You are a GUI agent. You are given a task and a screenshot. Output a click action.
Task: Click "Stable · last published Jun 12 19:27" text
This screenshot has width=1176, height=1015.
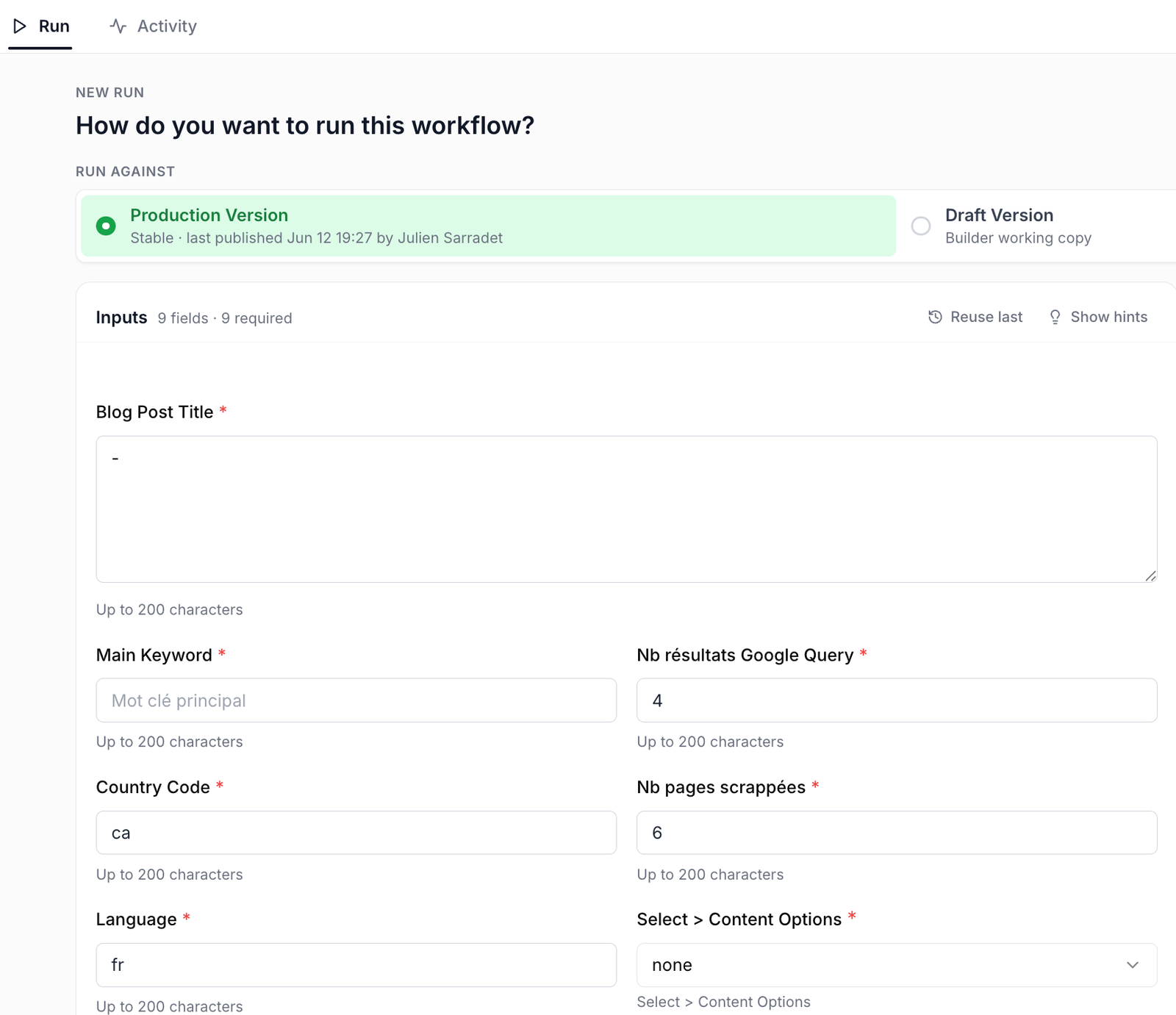251,238
